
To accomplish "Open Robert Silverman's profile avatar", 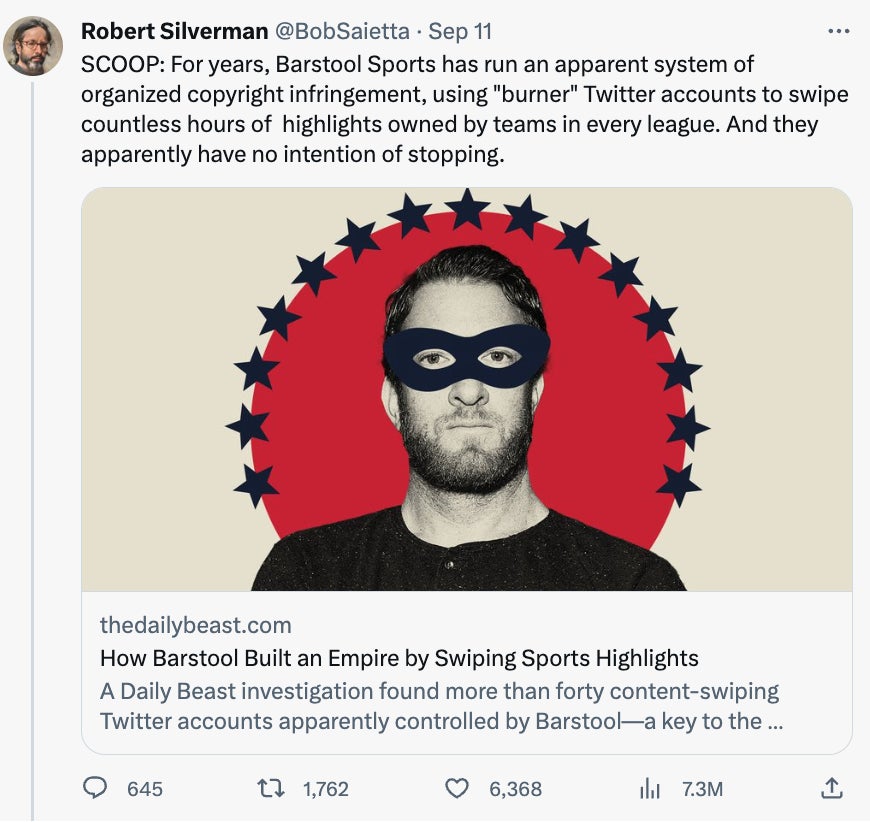I will point(31,46).
